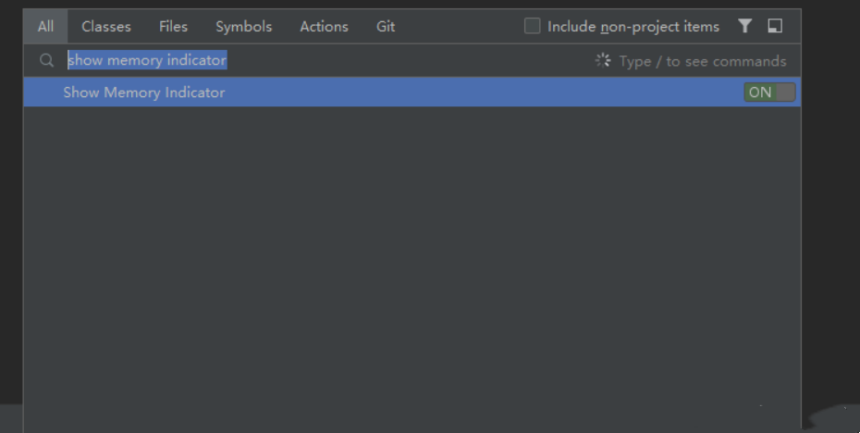Switch to the All tab
Screen dimensions: 860x433
(x=46, y=26)
